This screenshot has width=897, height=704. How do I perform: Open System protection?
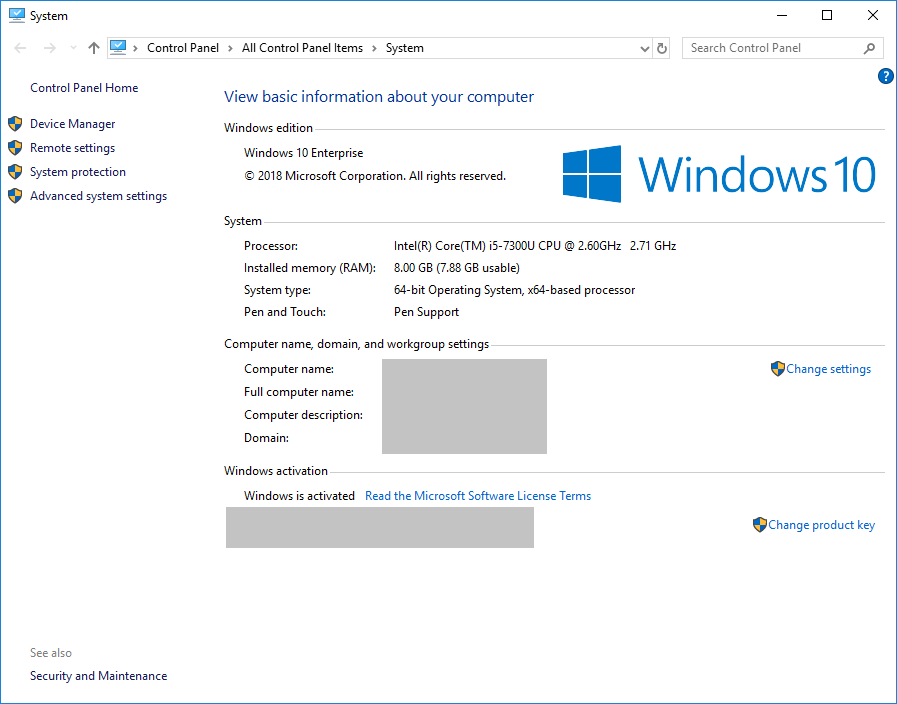[x=78, y=172]
